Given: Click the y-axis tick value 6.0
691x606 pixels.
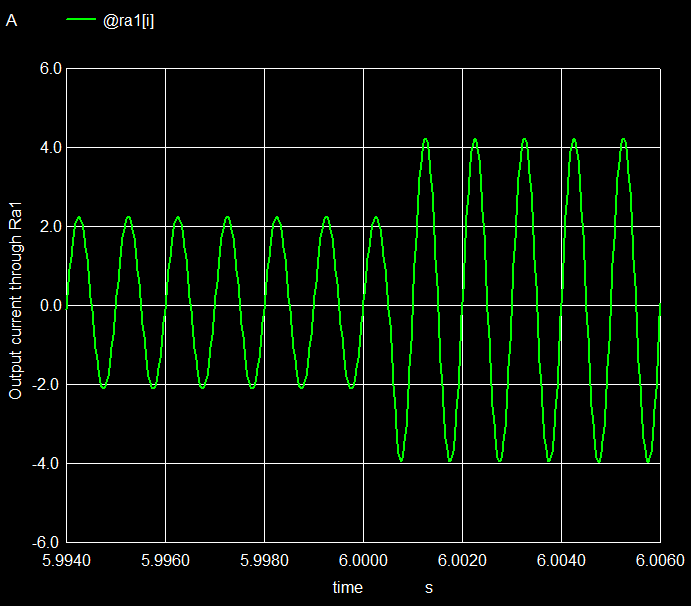Looking at the screenshot, I should coord(51,69).
